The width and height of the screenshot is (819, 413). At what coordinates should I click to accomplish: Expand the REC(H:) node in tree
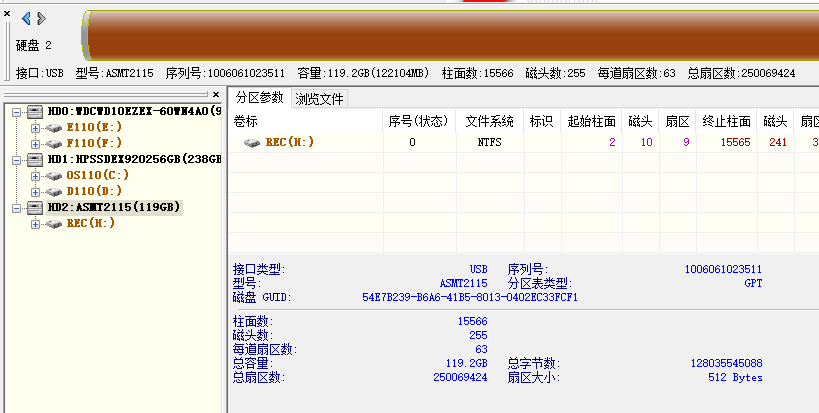pyautogui.click(x=36, y=223)
